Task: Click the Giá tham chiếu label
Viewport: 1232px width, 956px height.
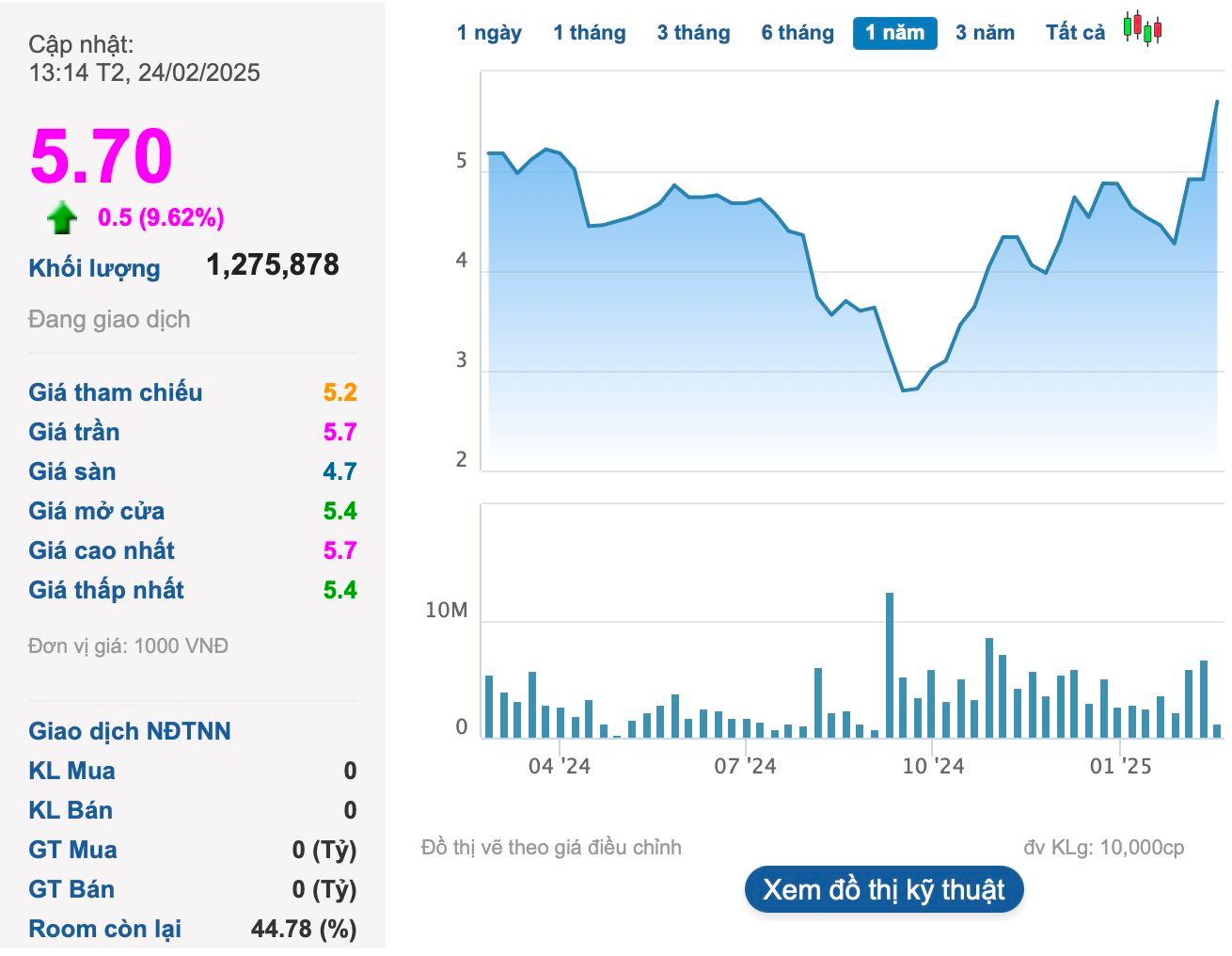Action: click(x=116, y=392)
